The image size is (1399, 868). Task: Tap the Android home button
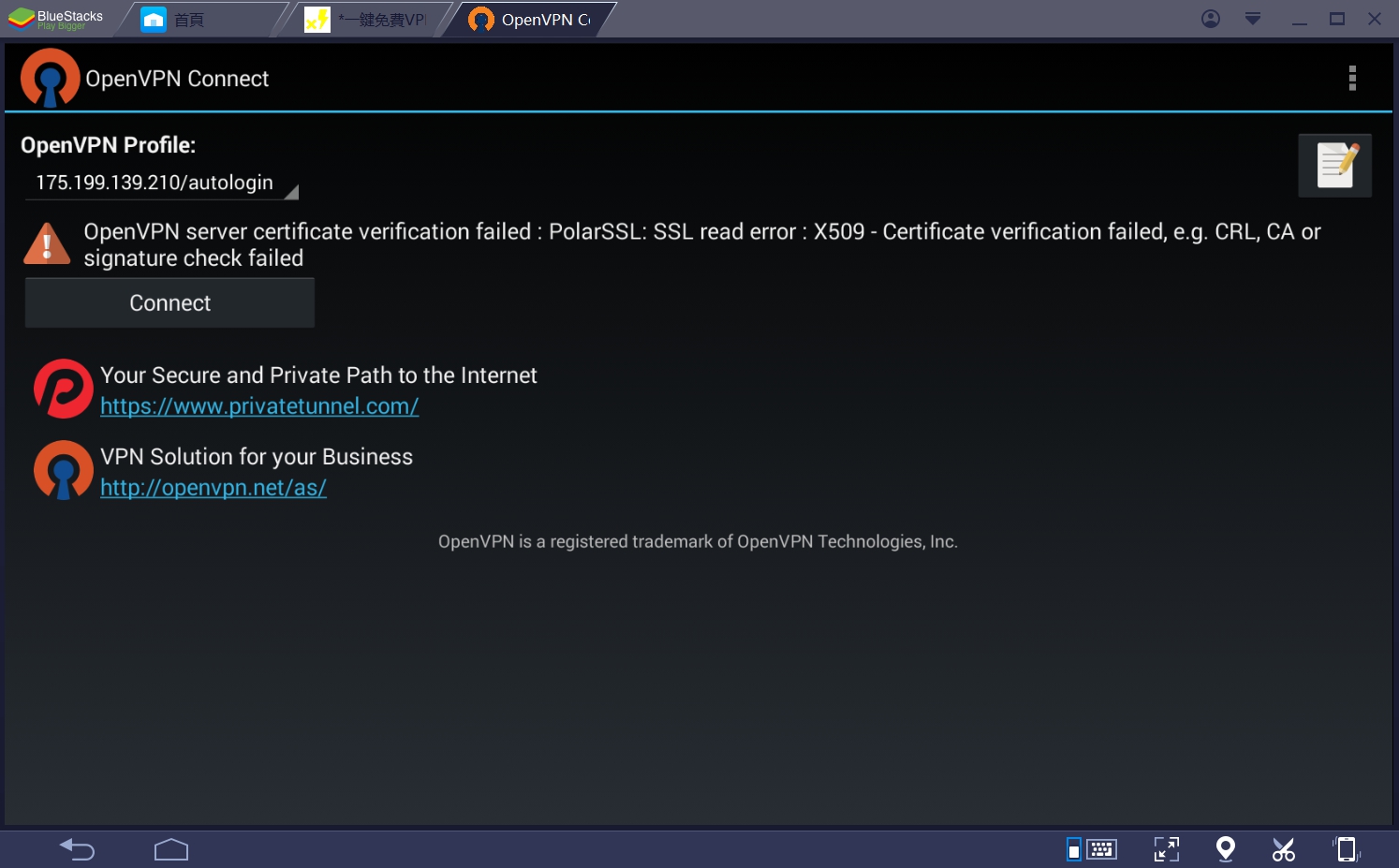click(x=171, y=849)
